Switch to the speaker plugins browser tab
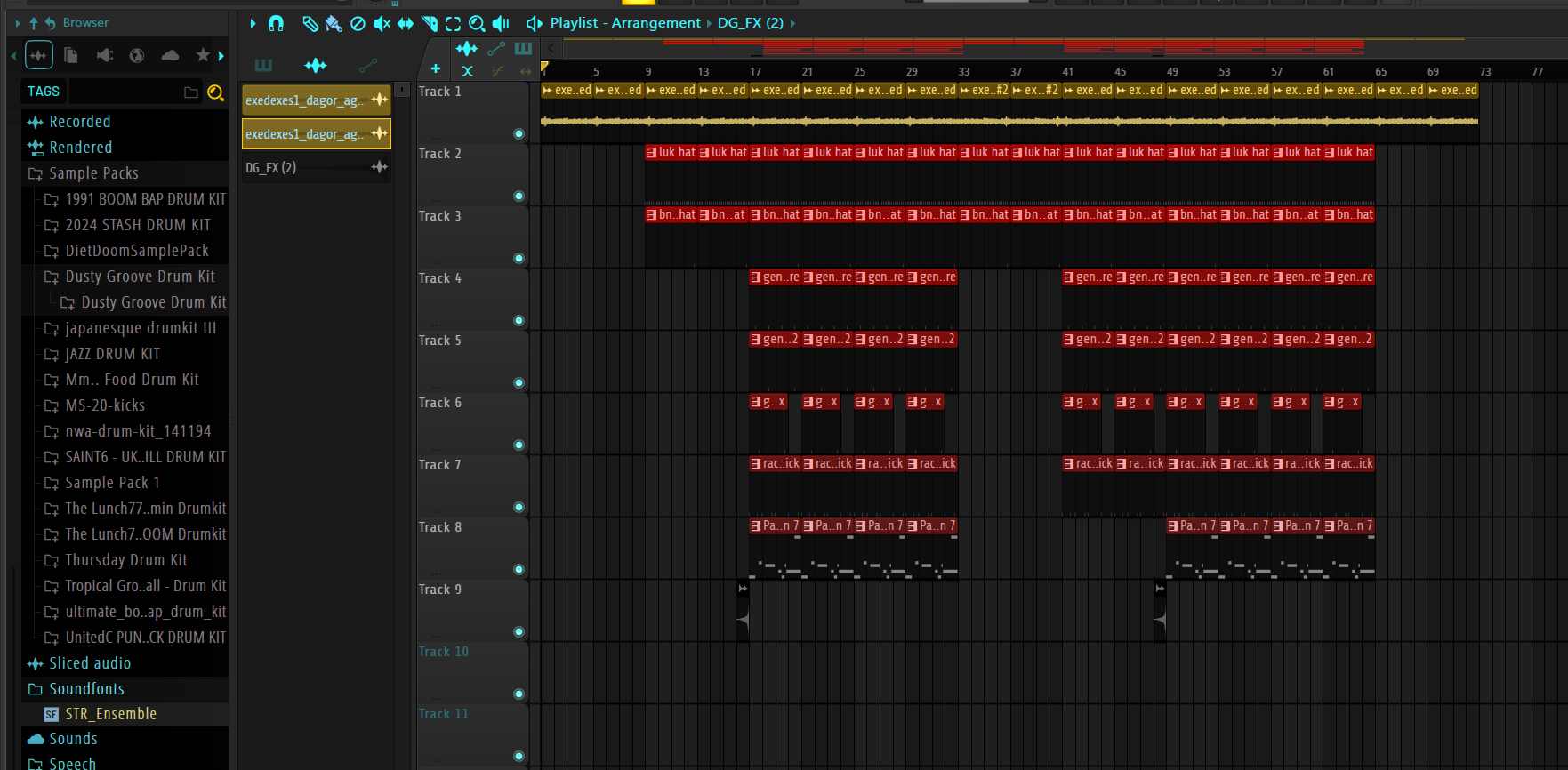The image size is (1568, 770). [105, 55]
